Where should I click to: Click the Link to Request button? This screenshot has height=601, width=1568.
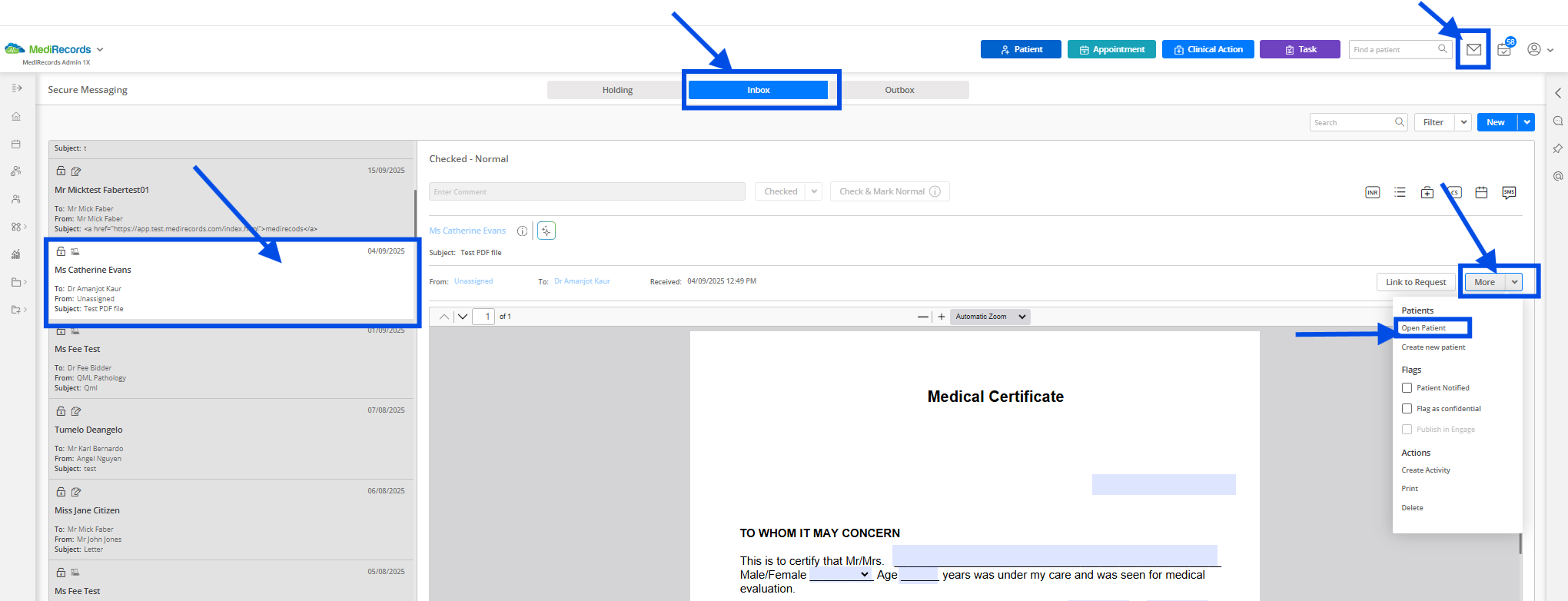(x=1416, y=282)
